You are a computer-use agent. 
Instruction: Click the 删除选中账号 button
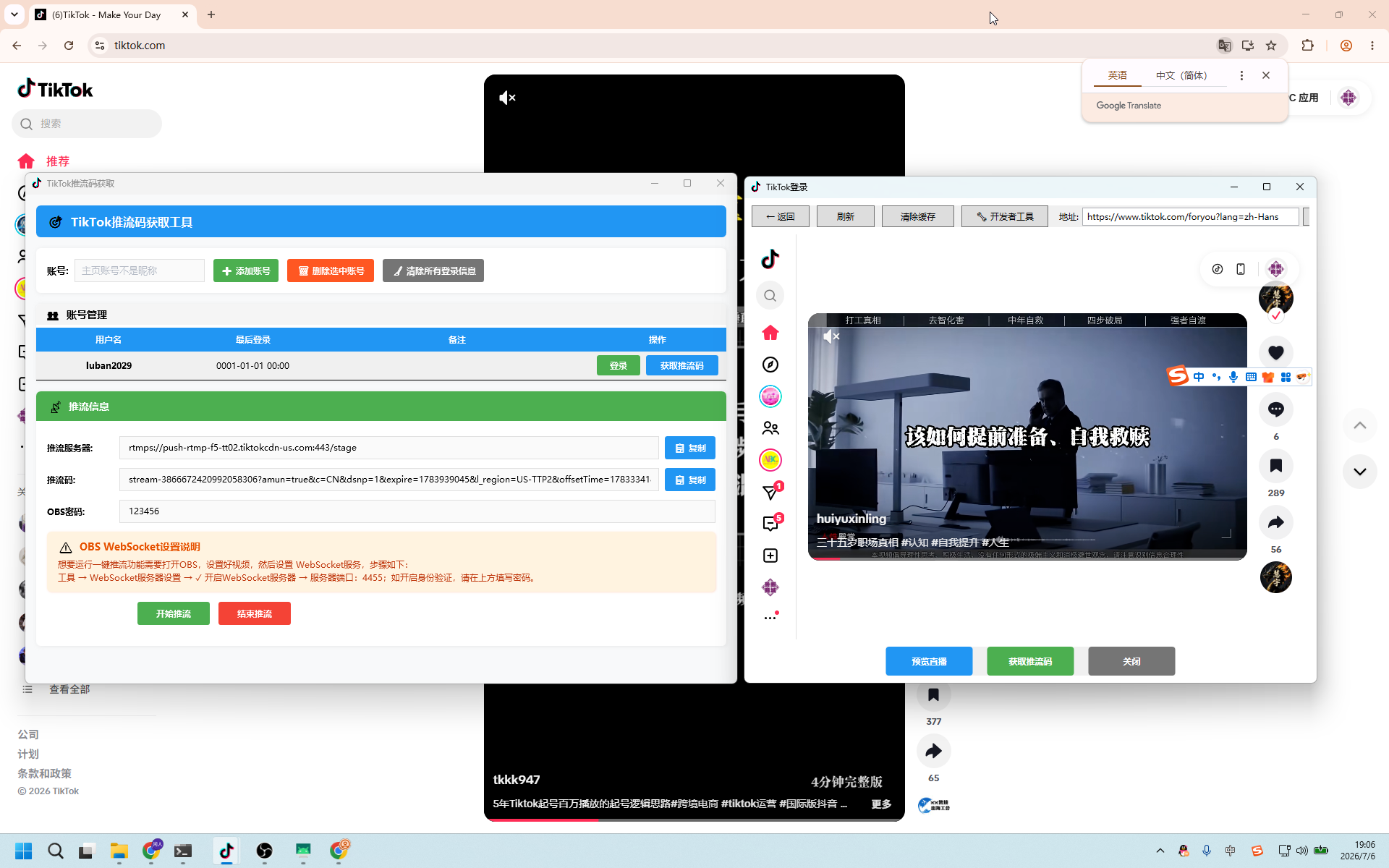pos(331,271)
